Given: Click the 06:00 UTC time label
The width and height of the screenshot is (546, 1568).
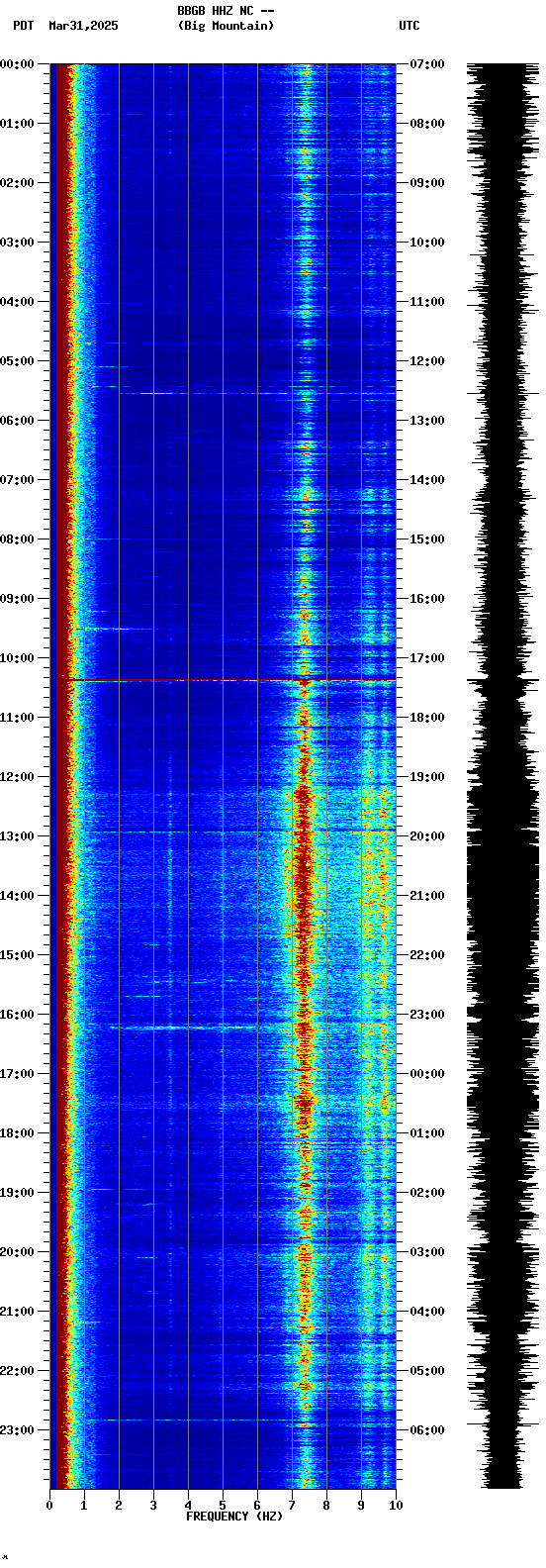Looking at the screenshot, I should pos(427,1430).
